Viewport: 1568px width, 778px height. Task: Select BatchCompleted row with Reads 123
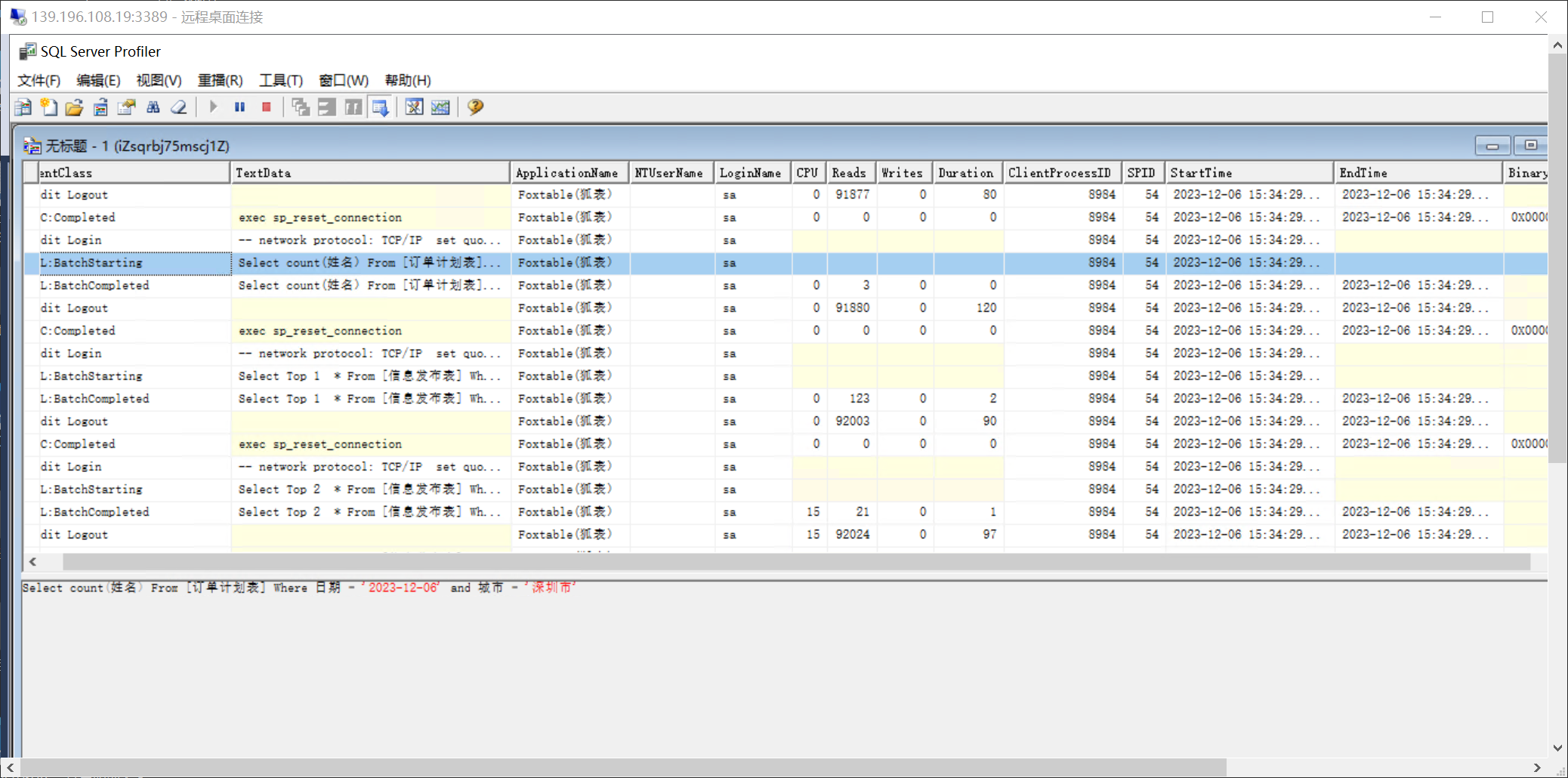(x=786, y=399)
